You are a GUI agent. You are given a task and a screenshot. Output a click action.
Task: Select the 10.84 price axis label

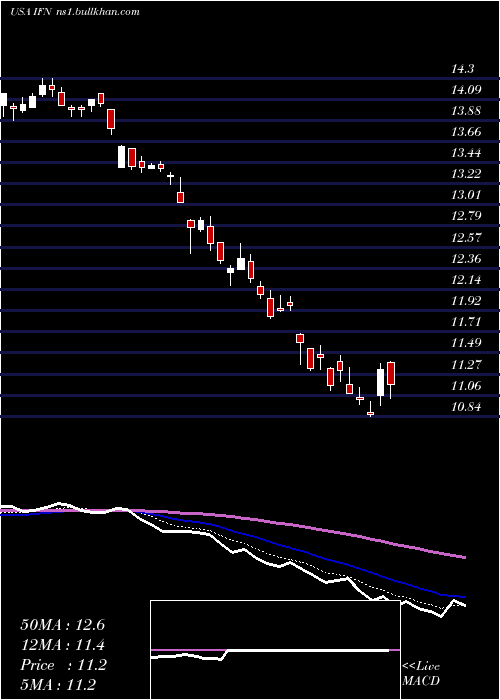pos(466,407)
